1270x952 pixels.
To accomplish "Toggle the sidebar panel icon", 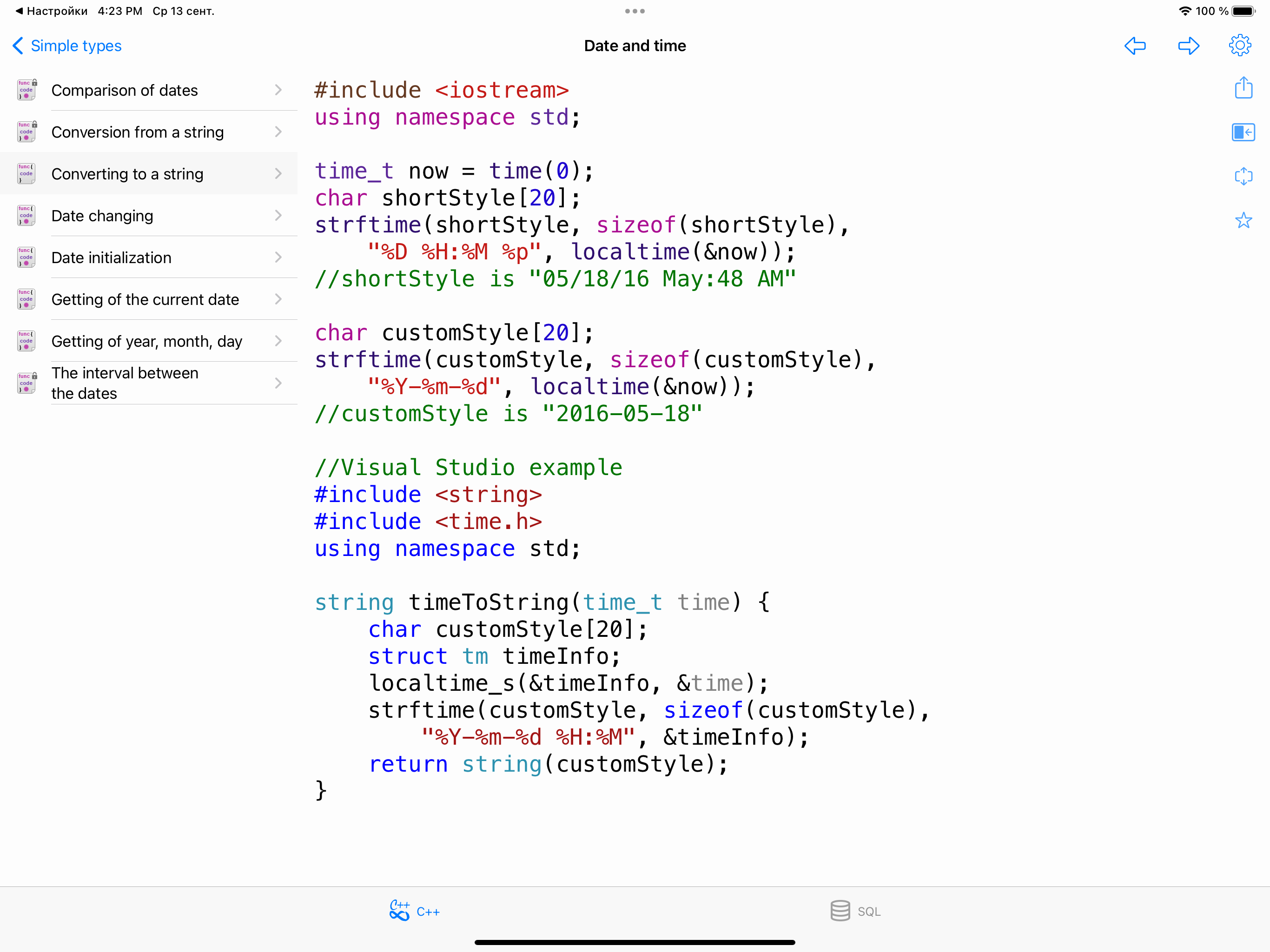I will coord(1244,132).
